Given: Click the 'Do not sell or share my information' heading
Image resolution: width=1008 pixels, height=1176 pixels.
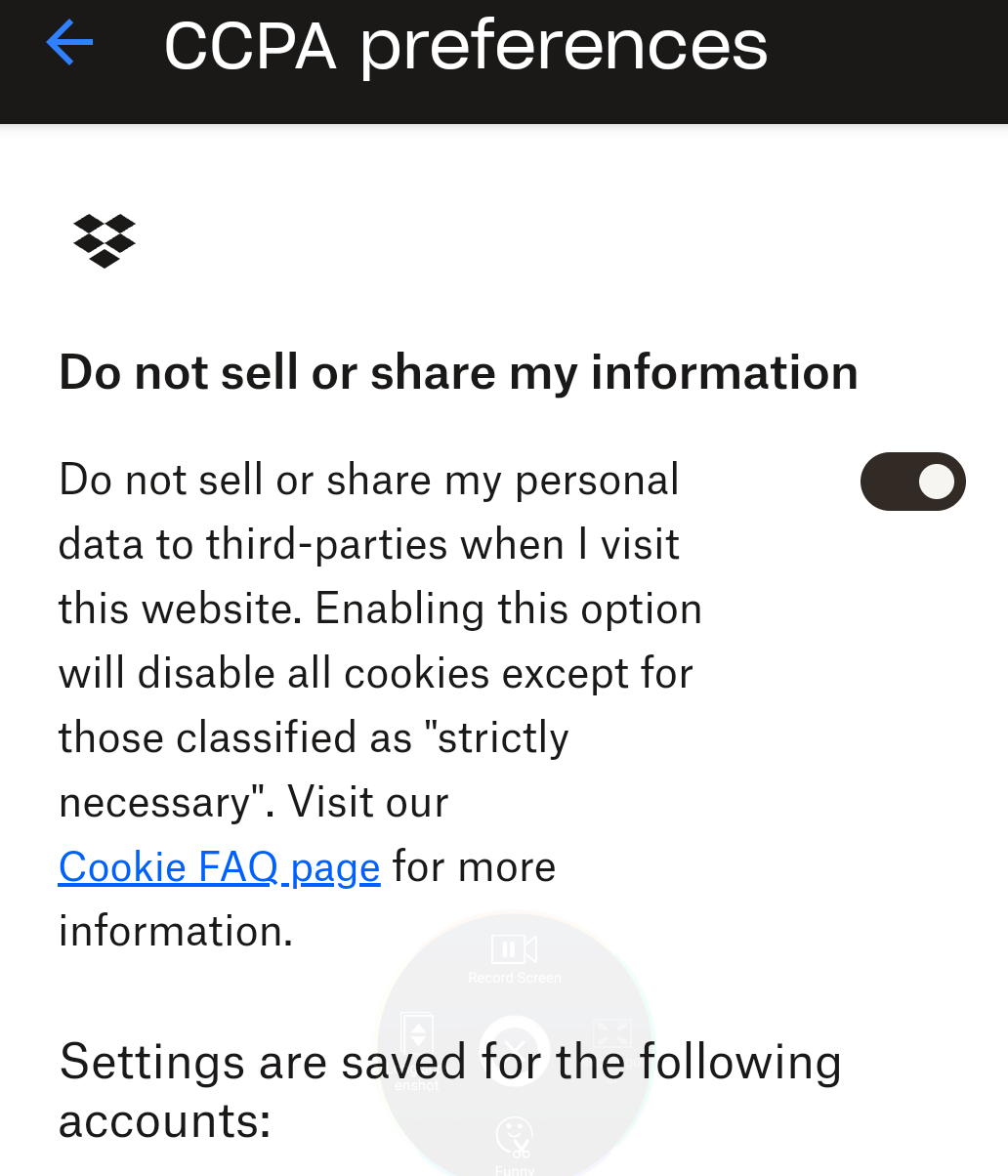Looking at the screenshot, I should coord(458,373).
